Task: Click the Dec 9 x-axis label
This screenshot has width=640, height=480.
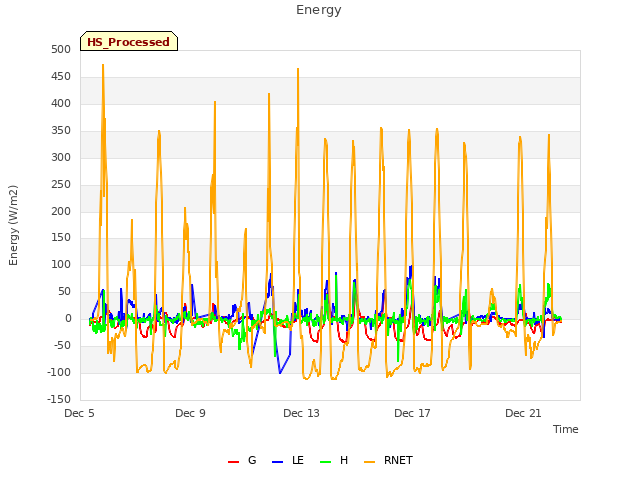Action: tap(191, 413)
